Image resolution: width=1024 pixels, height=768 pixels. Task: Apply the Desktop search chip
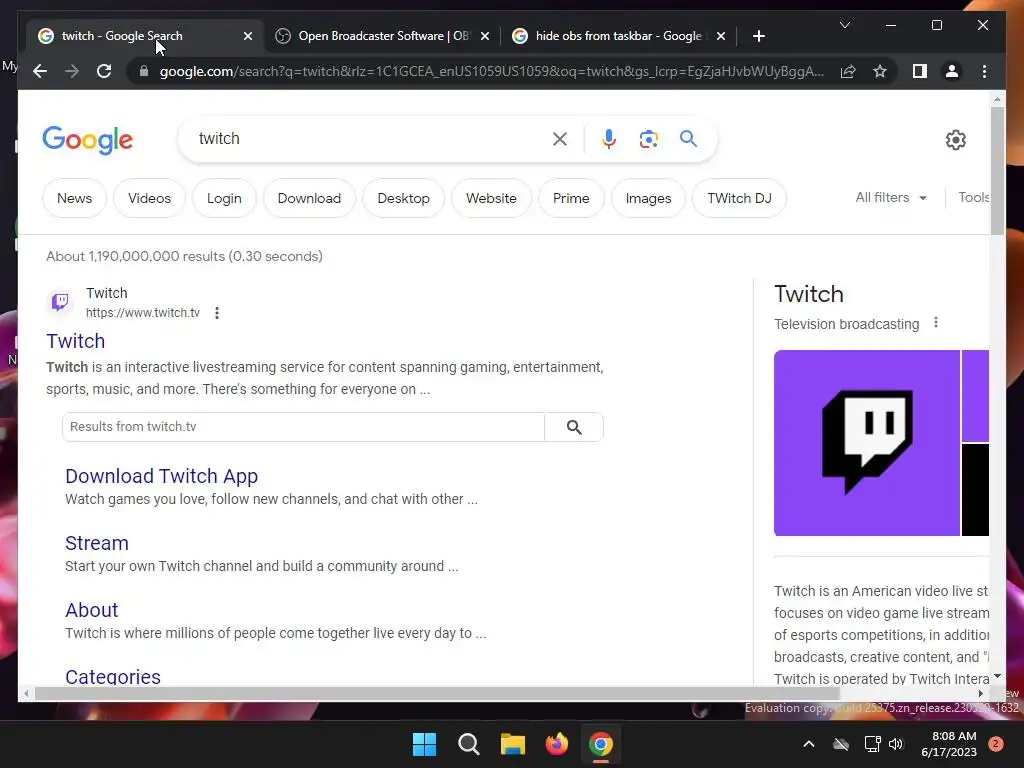[x=403, y=198]
